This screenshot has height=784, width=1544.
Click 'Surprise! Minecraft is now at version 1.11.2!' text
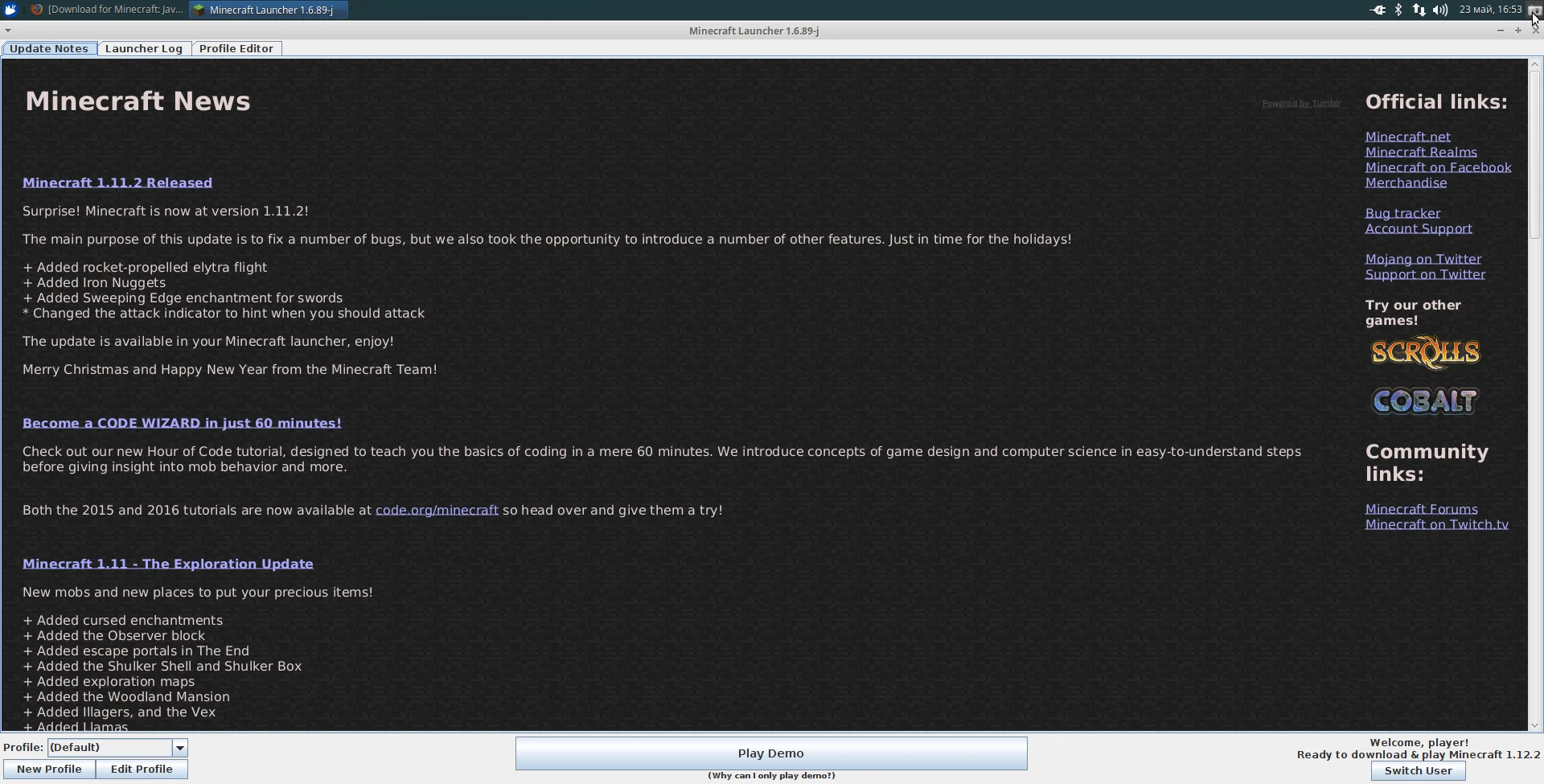[166, 211]
